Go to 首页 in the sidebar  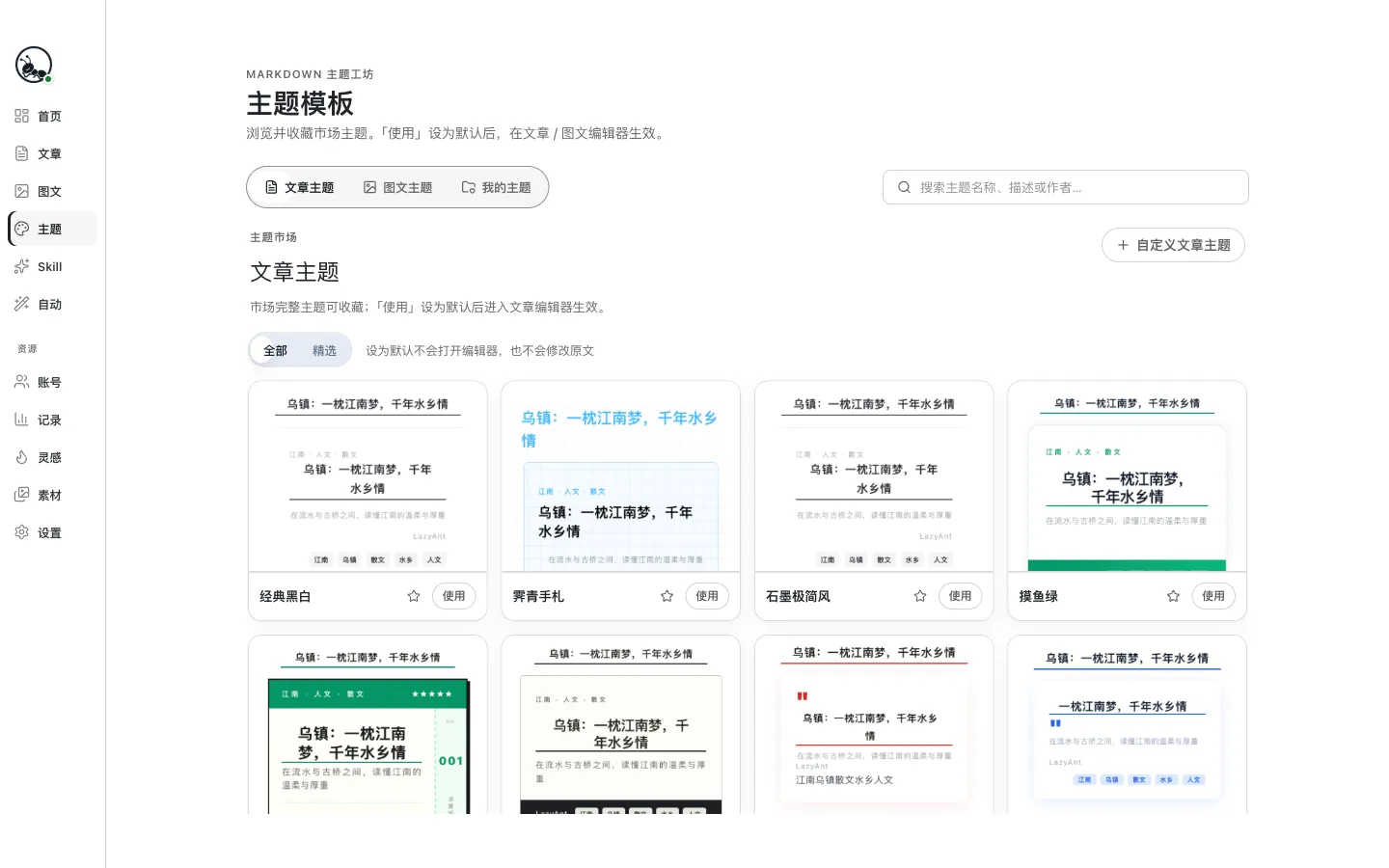[53, 116]
